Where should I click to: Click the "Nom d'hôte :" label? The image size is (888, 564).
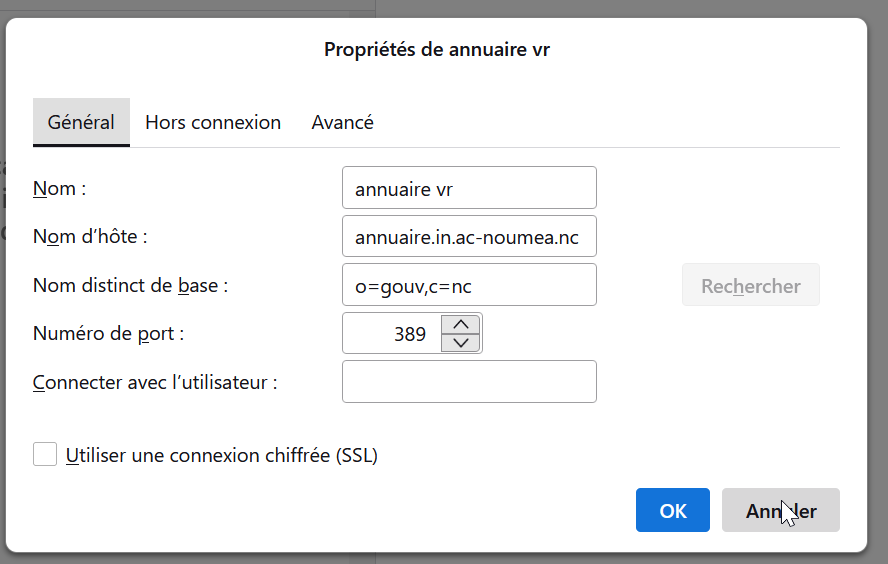[x=90, y=237]
